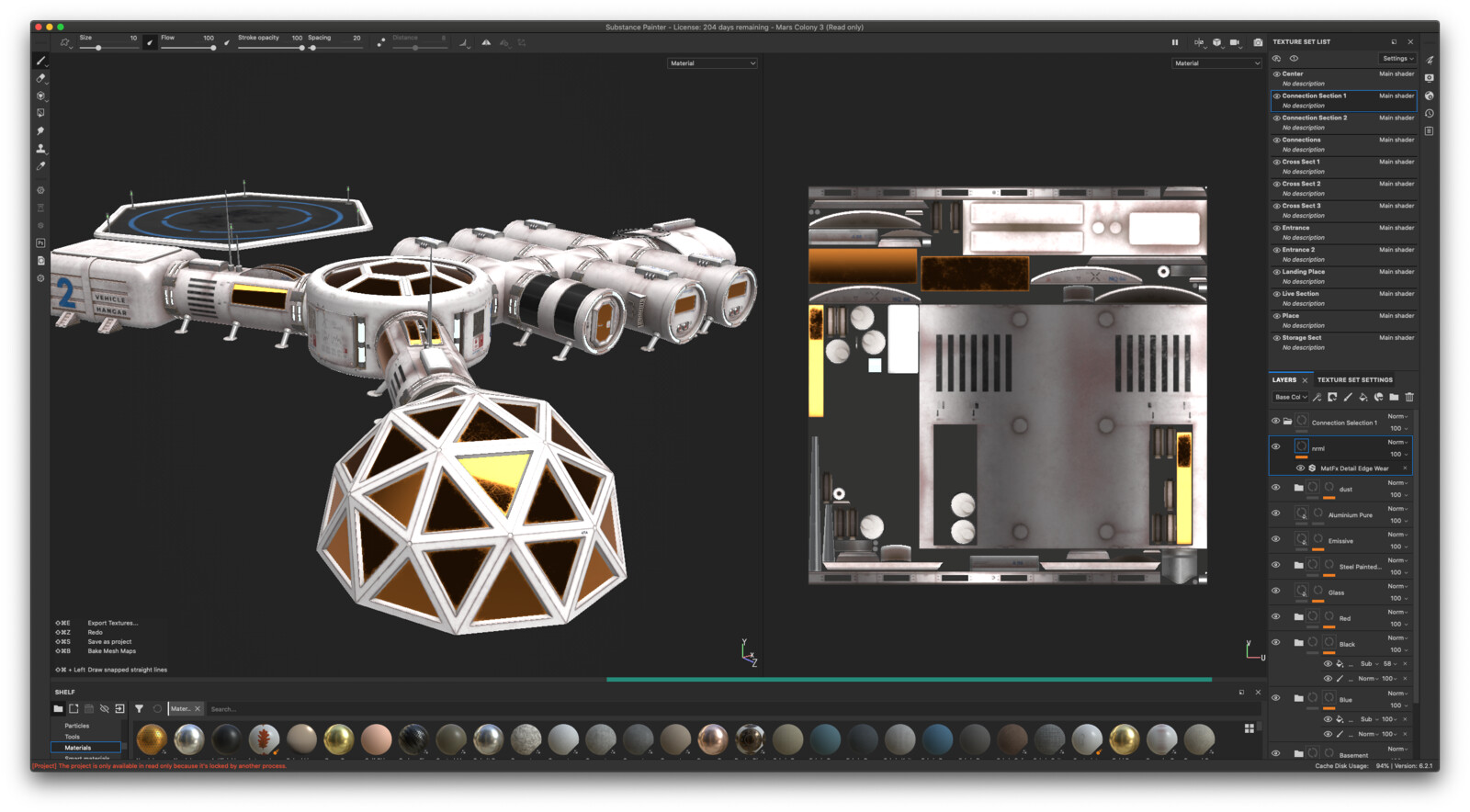Viewport: 1470px width, 812px height.
Task: Open the right viewport Material dropdown
Action: (x=1217, y=63)
